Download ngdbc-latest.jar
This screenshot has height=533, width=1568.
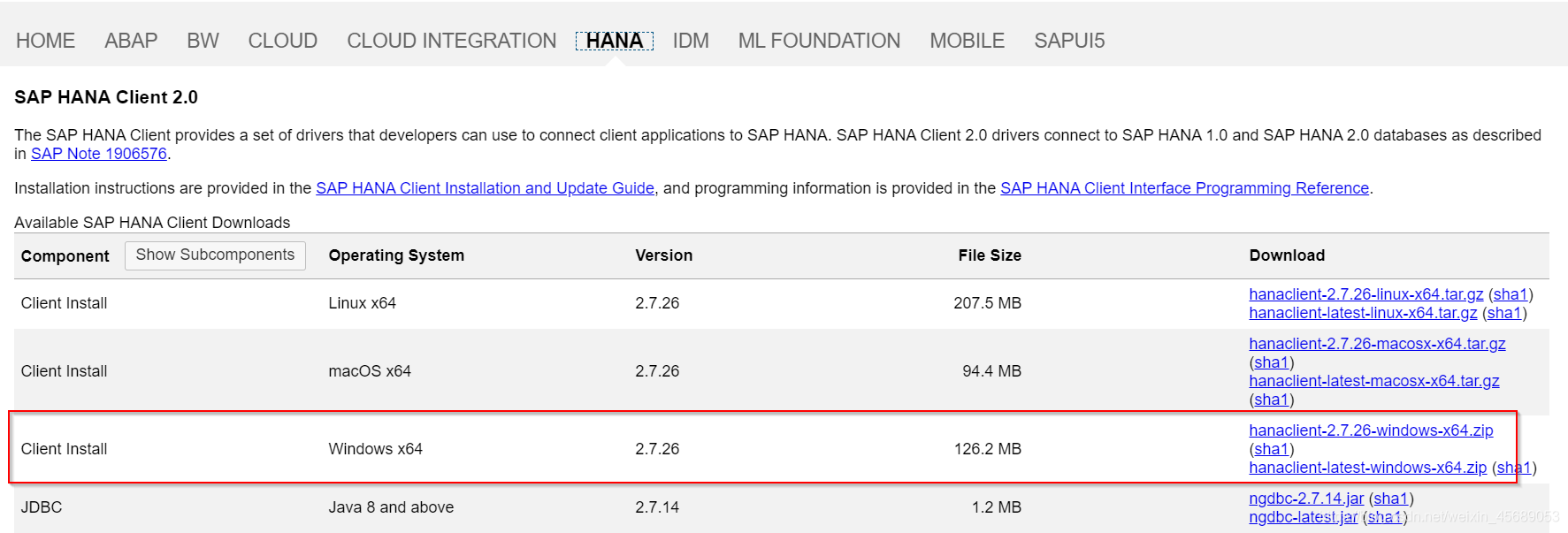tap(1303, 517)
